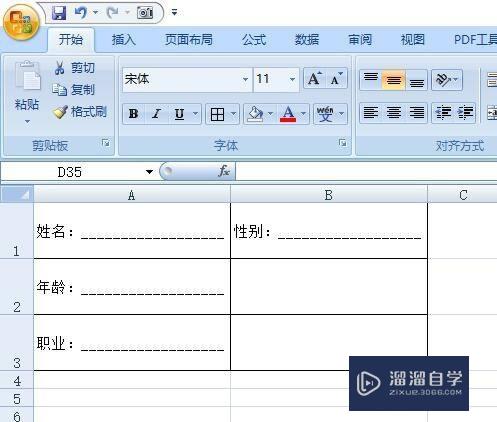
Task: Open the 字体 dialog launcher
Action: (x=342, y=143)
